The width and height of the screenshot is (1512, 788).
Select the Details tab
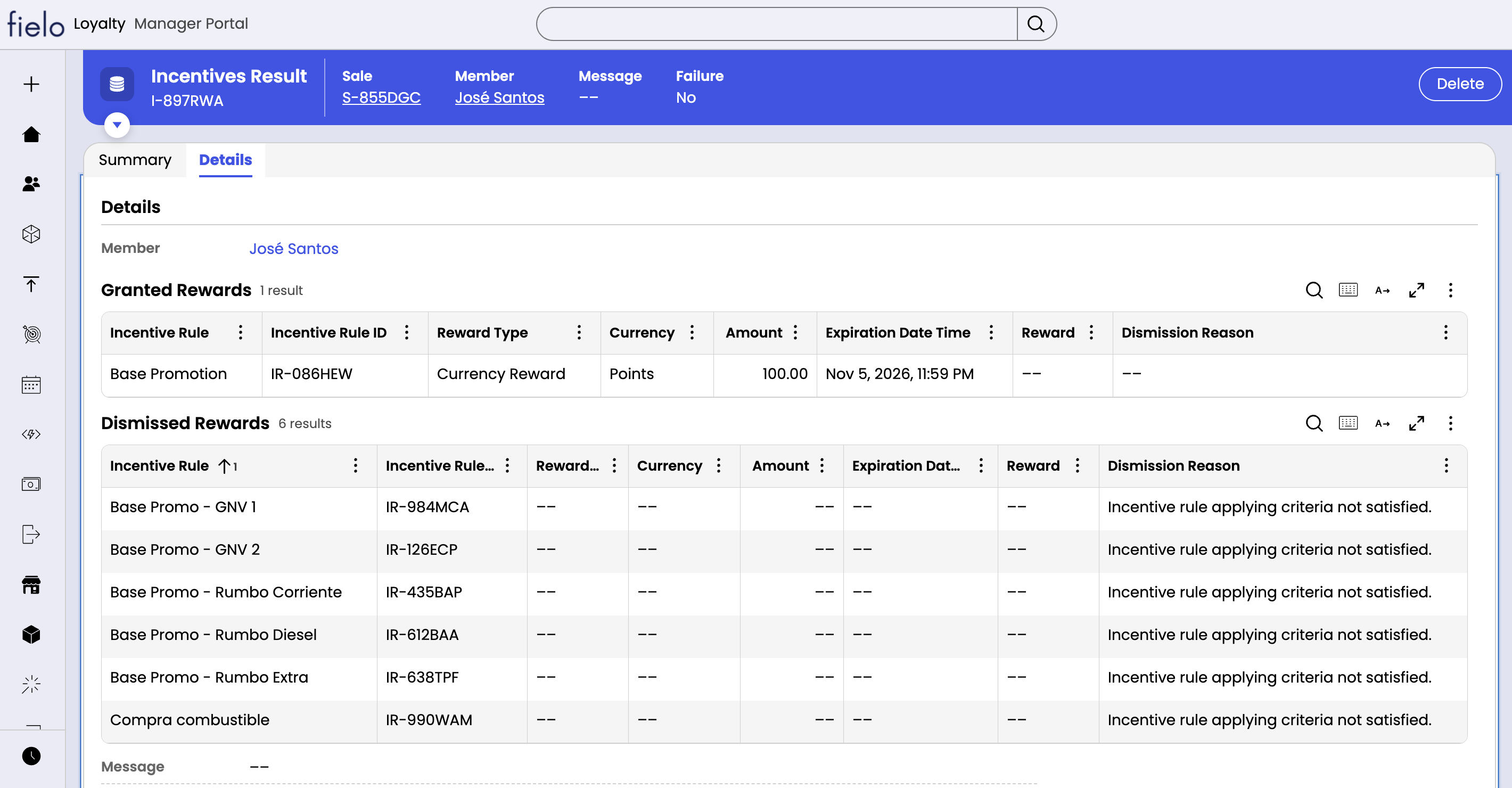(x=225, y=160)
